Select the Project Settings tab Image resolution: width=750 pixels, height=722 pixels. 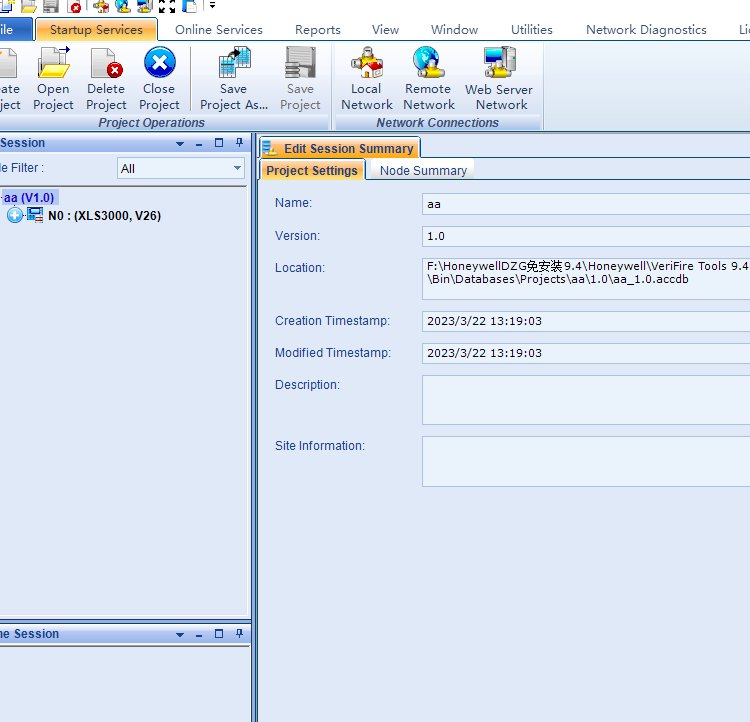312,170
